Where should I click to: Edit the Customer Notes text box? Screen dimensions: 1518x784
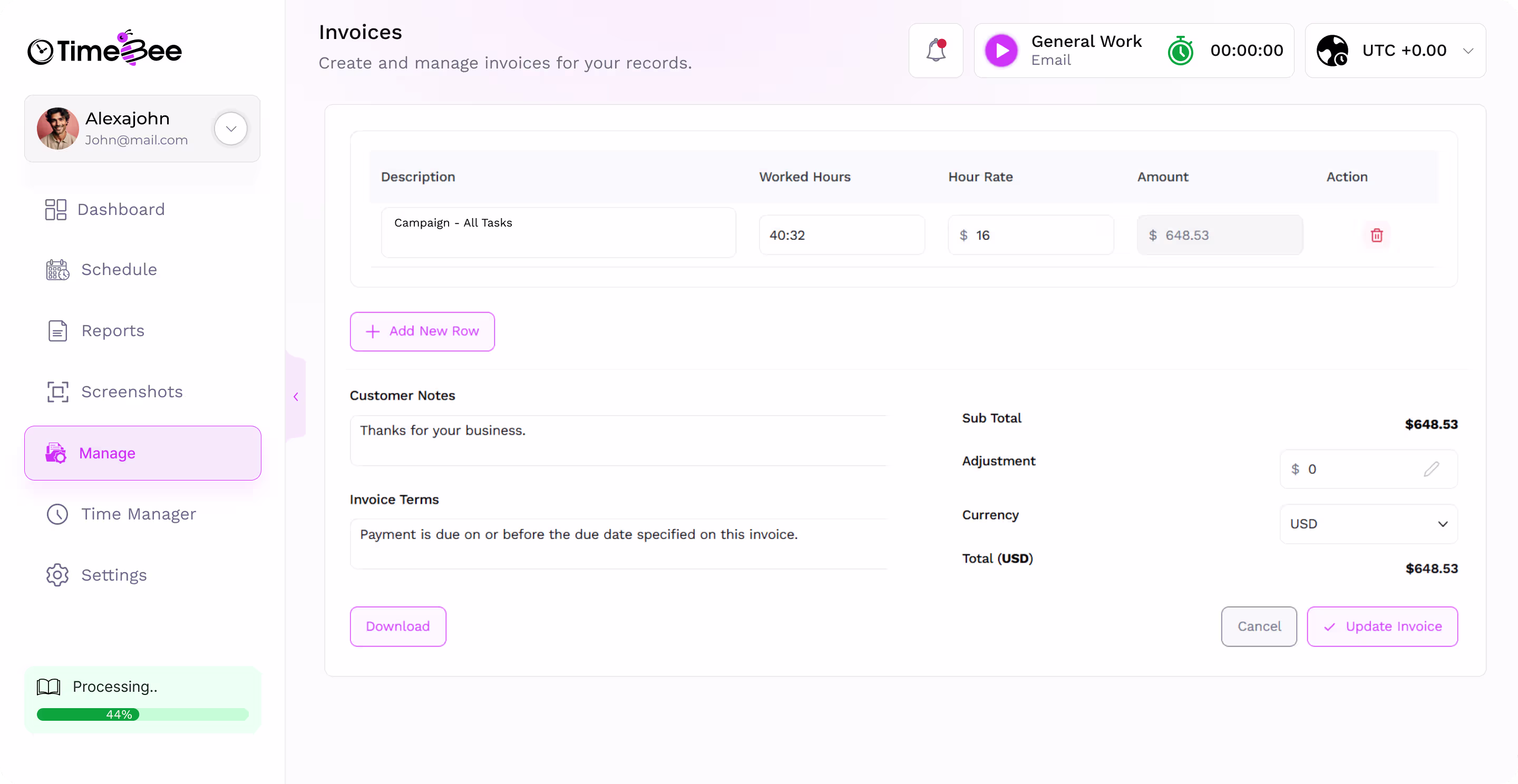click(619, 440)
